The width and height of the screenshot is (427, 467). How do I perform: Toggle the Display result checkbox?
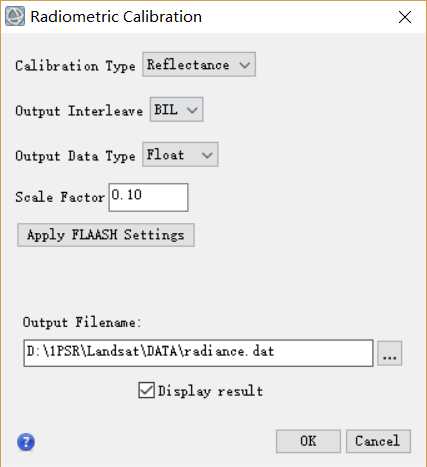click(147, 390)
